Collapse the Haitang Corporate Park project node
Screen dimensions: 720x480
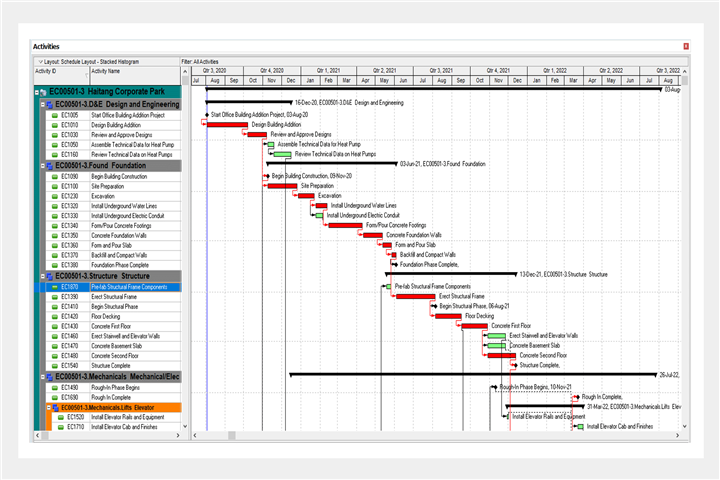tap(36, 92)
